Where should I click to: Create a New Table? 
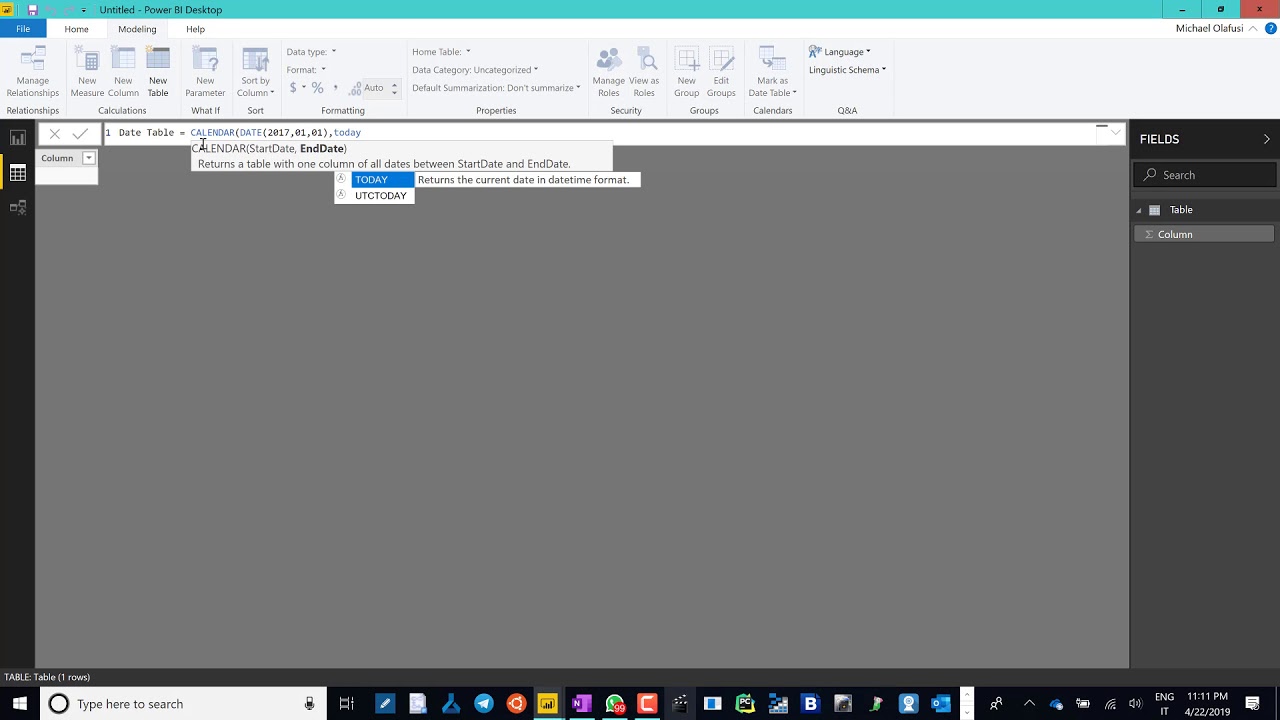pos(158,72)
